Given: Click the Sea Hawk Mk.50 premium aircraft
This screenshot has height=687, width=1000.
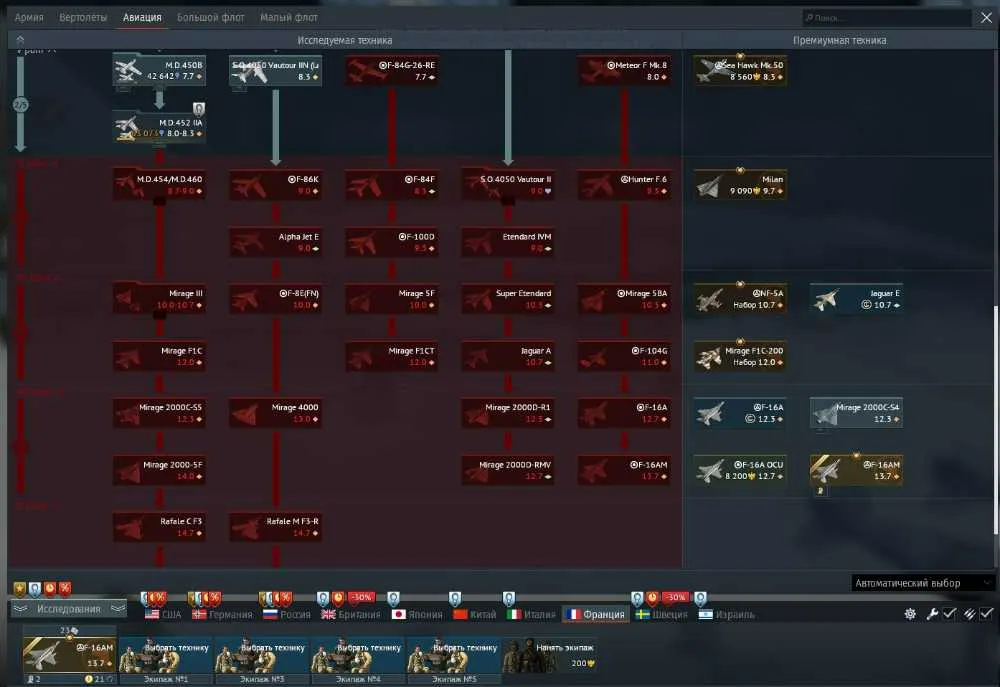Looking at the screenshot, I should (740, 70).
